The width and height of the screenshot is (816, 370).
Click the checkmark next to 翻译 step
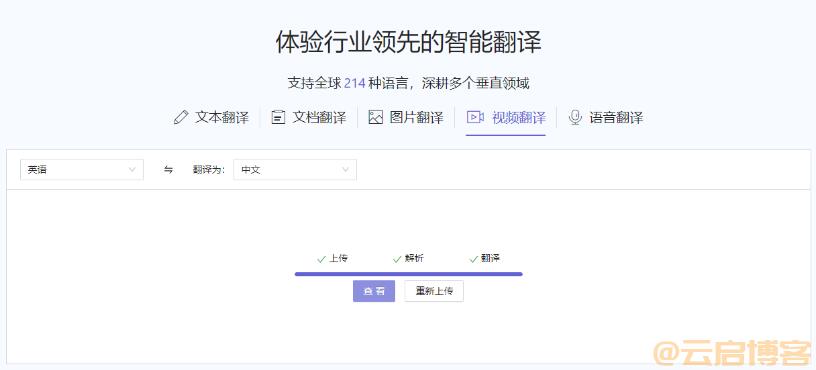pos(473,259)
